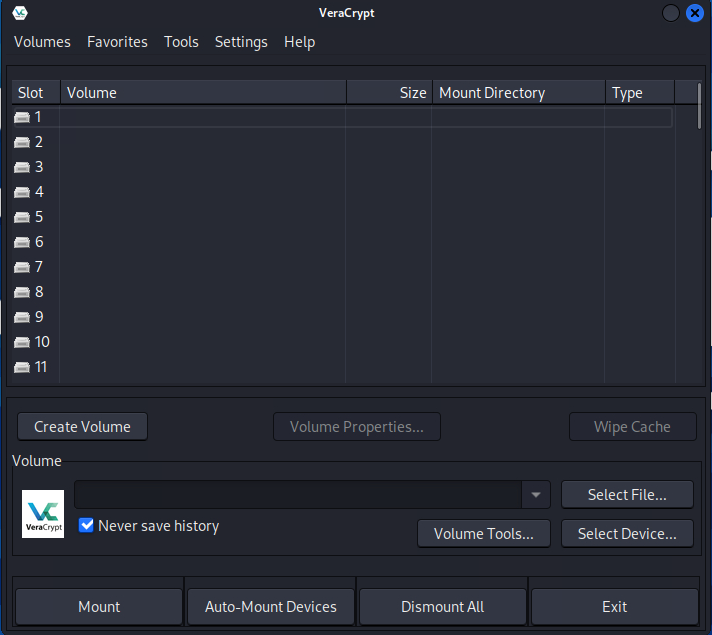Click the slot number text 8
The width and height of the screenshot is (712, 635).
(x=39, y=292)
